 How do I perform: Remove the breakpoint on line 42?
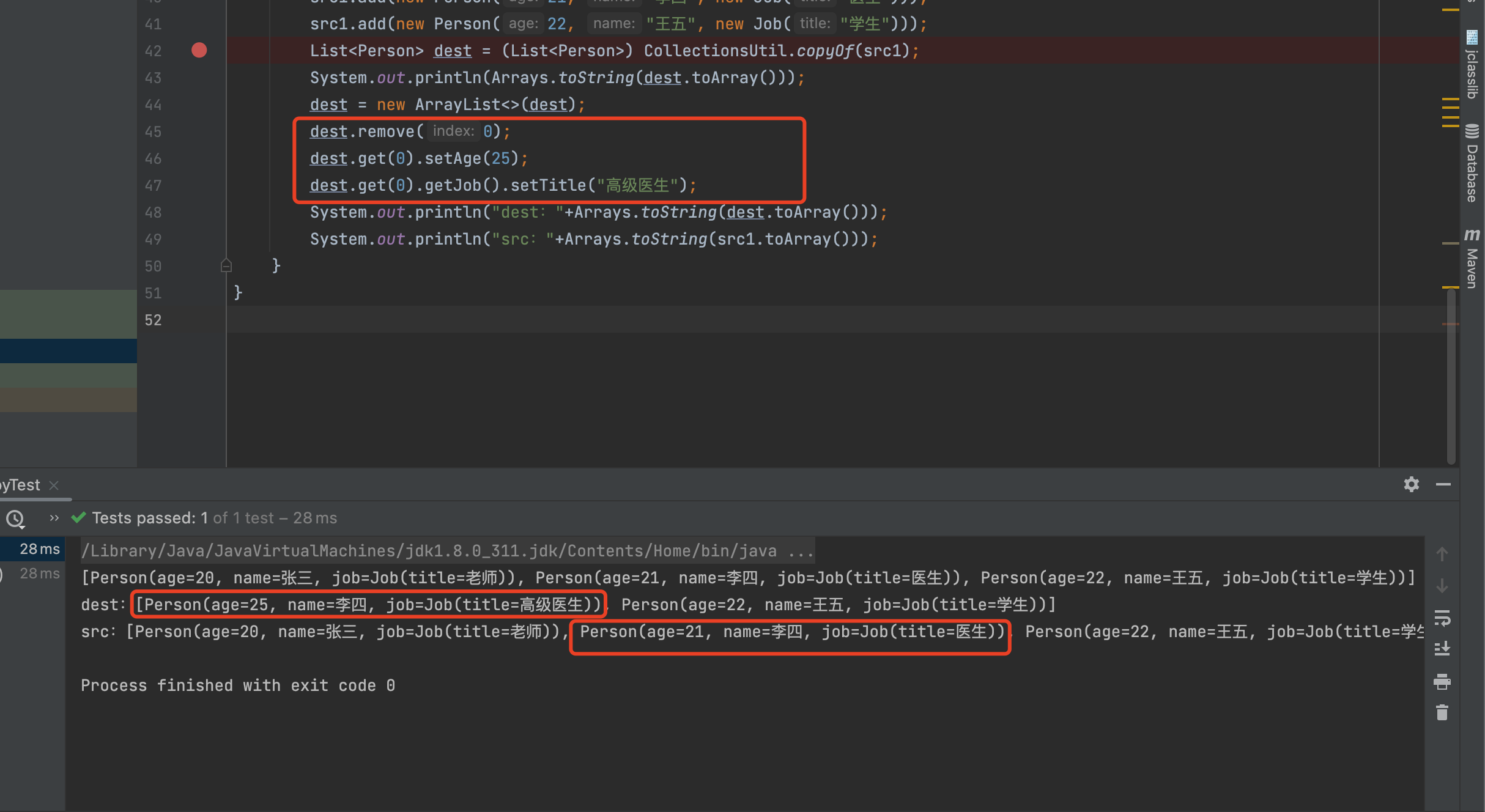pyautogui.click(x=199, y=50)
